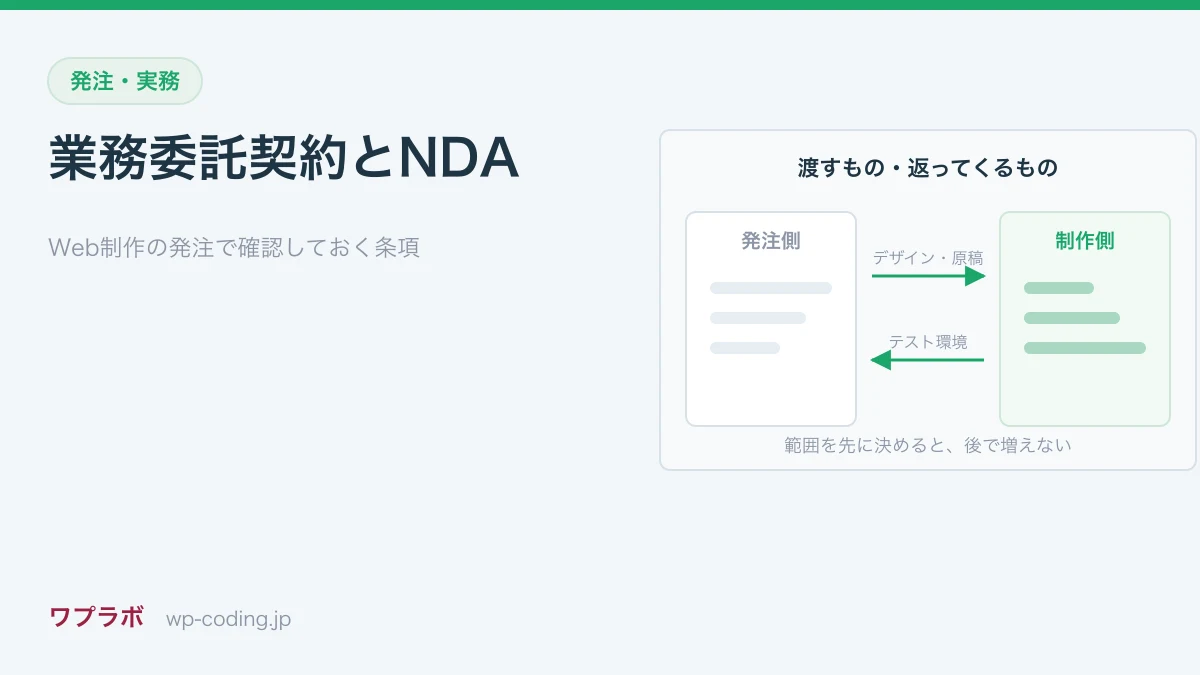The image size is (1200, 675).
Task: Click the caption 範囲を先に決めると、後で増えない
Action: pos(928,445)
